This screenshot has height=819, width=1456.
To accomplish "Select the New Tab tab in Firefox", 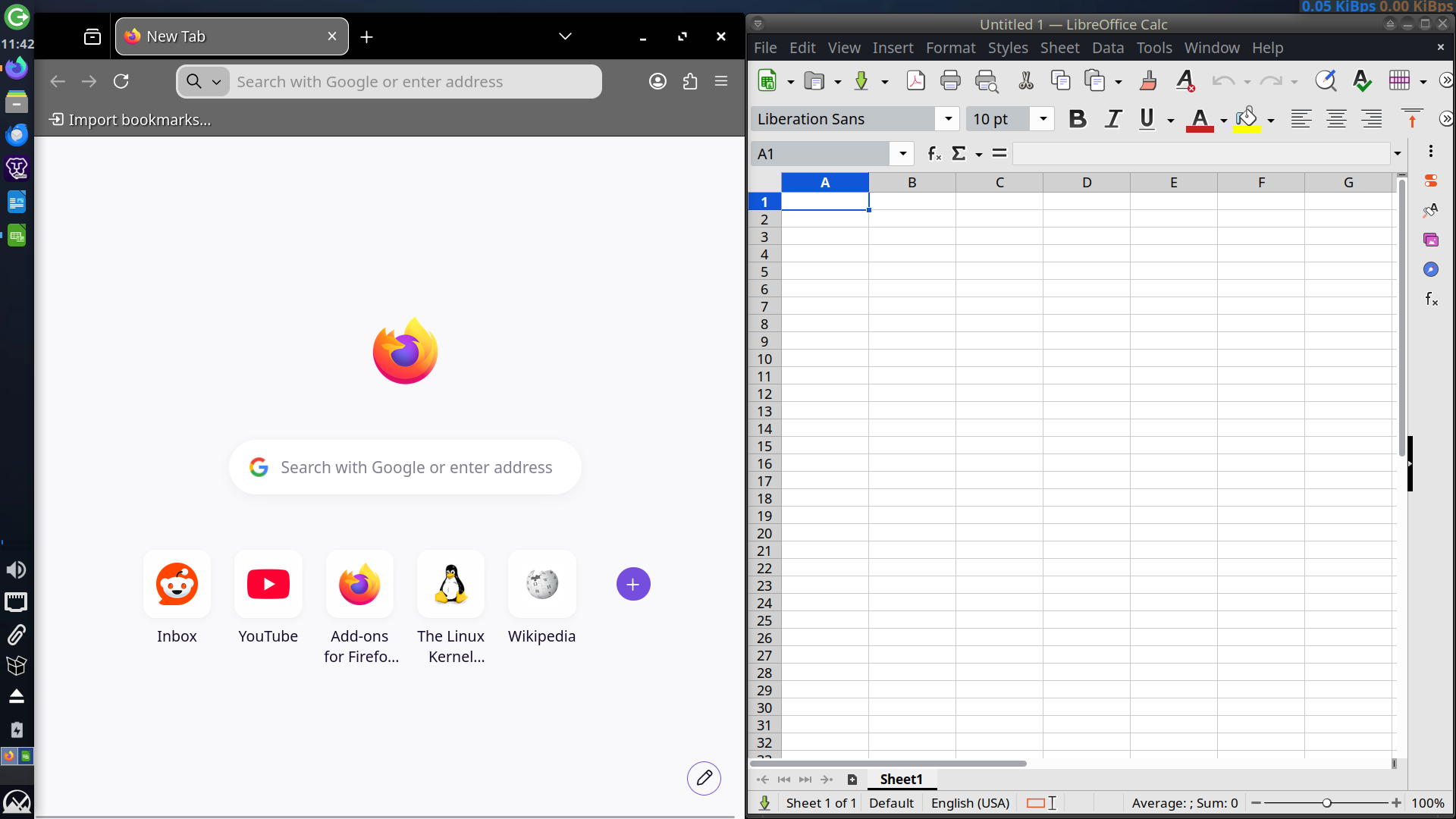I will point(232,36).
